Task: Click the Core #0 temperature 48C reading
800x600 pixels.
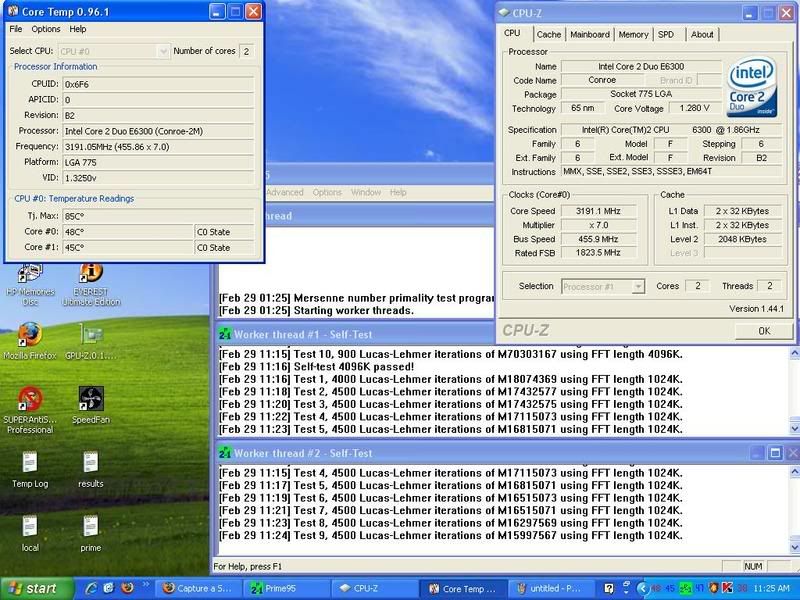Action: click(128, 232)
